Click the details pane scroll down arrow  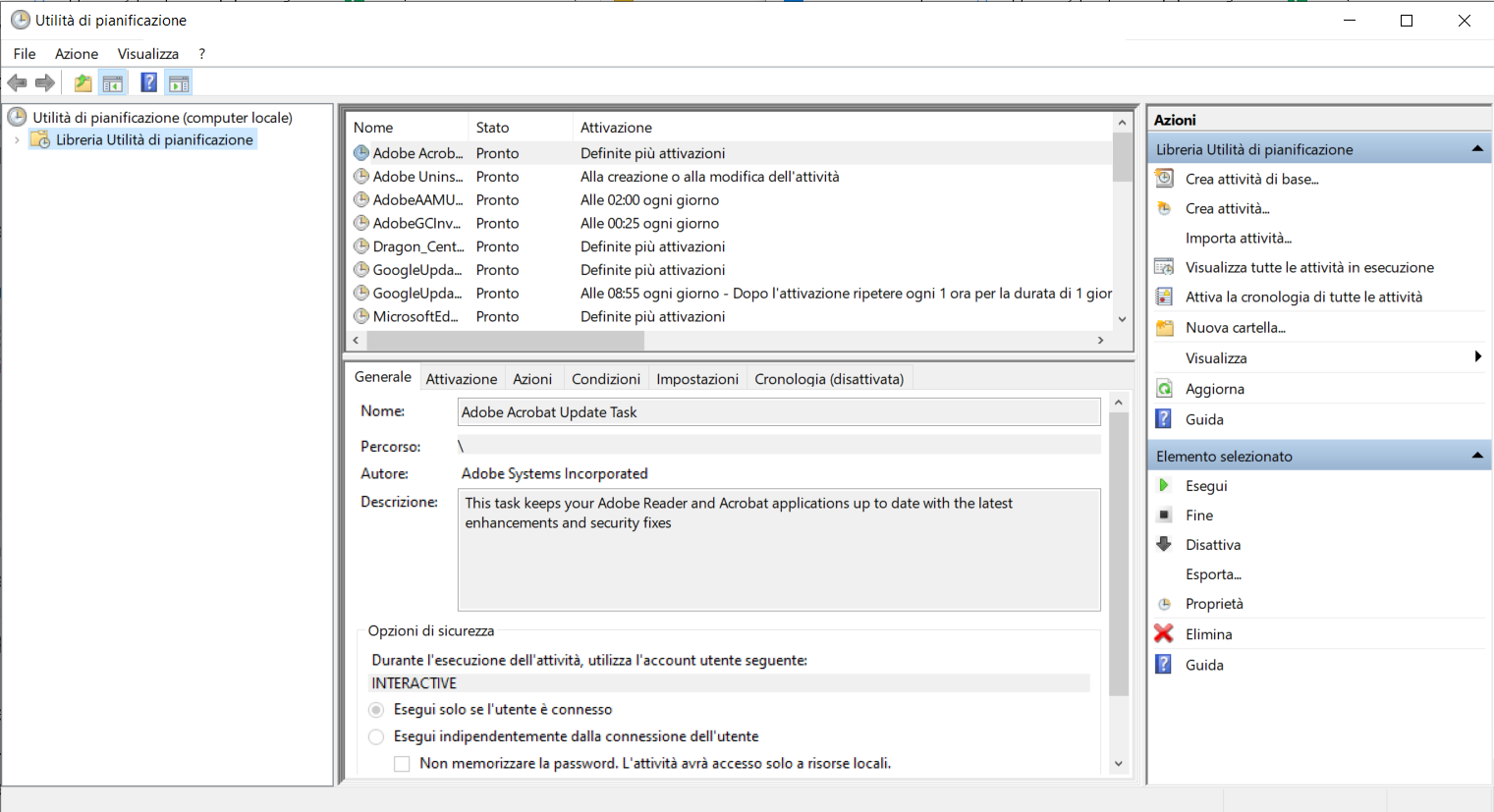[x=1119, y=764]
